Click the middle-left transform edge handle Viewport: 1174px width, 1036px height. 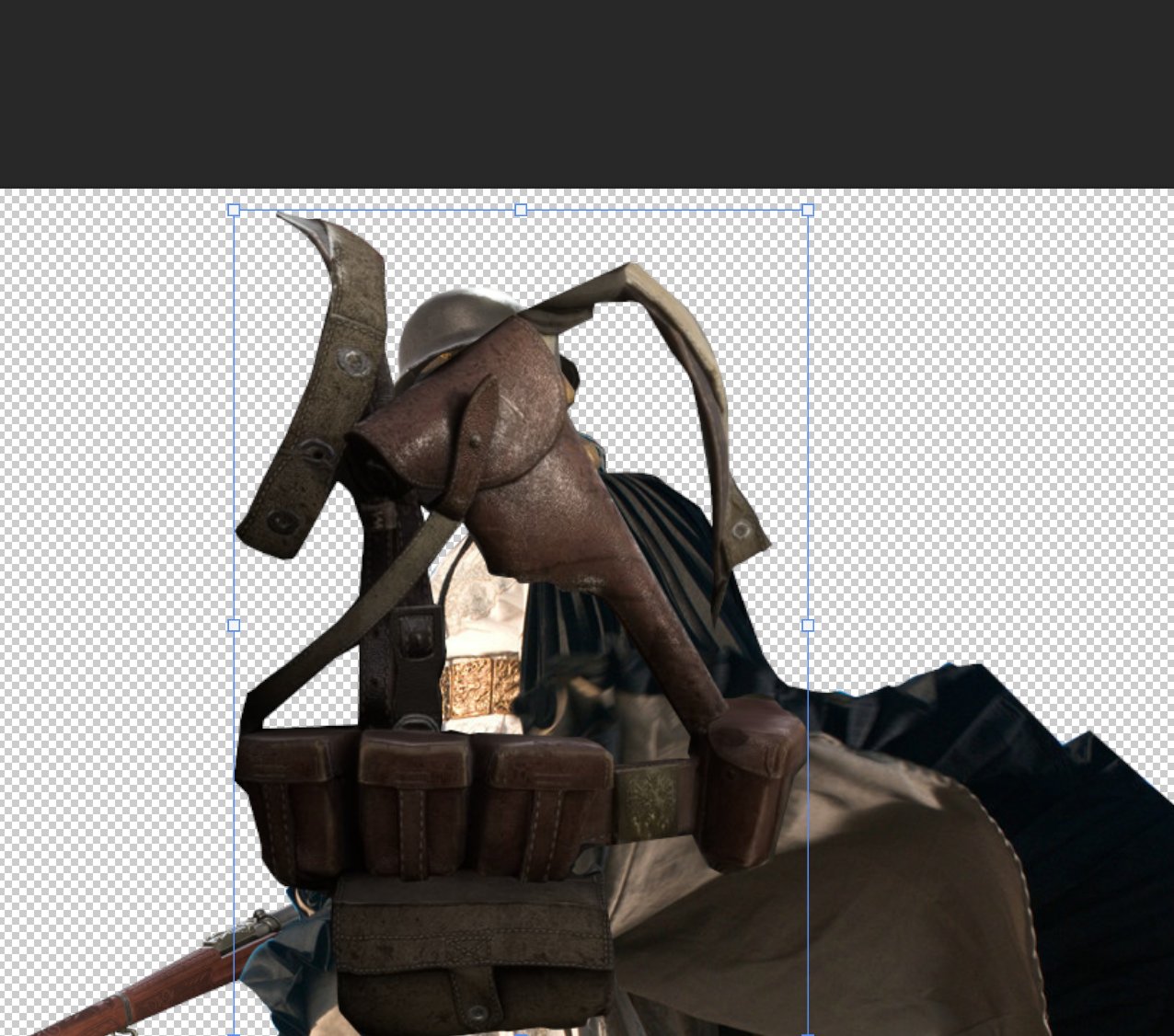click(x=234, y=626)
